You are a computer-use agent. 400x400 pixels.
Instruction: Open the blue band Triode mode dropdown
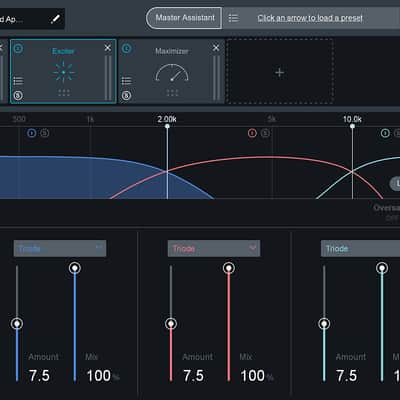[60, 248]
